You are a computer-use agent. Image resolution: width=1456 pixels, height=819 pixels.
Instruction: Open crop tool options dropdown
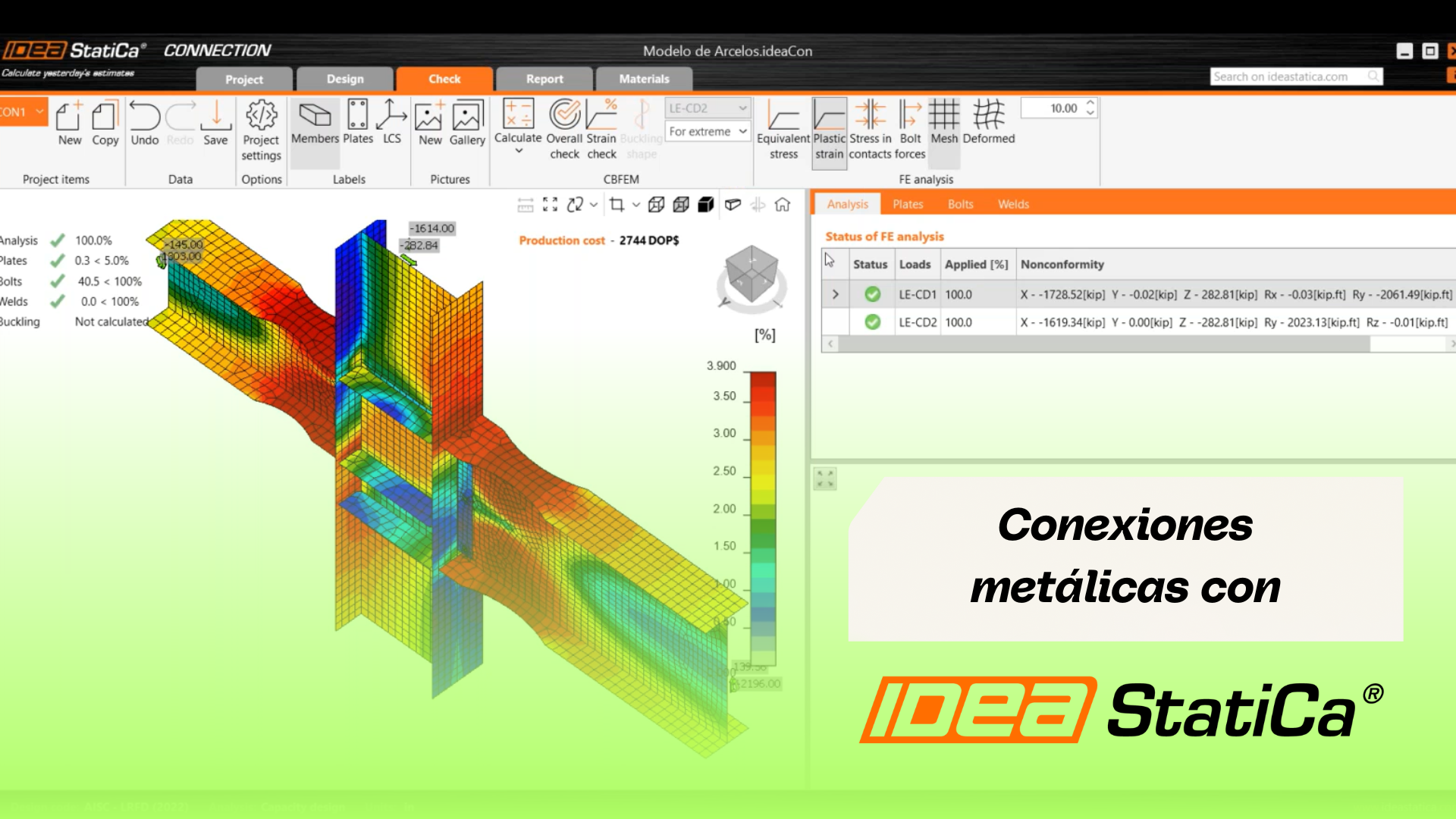point(636,205)
